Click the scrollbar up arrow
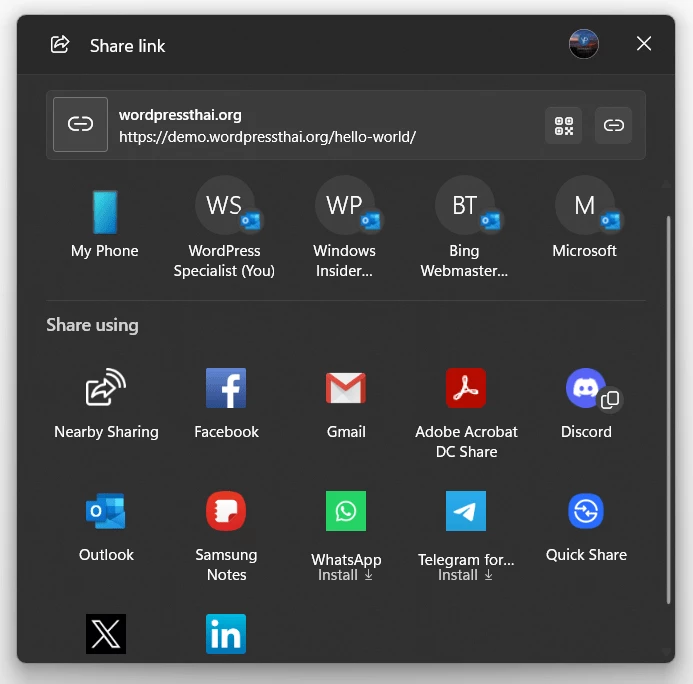Image resolution: width=693 pixels, height=684 pixels. (x=666, y=184)
